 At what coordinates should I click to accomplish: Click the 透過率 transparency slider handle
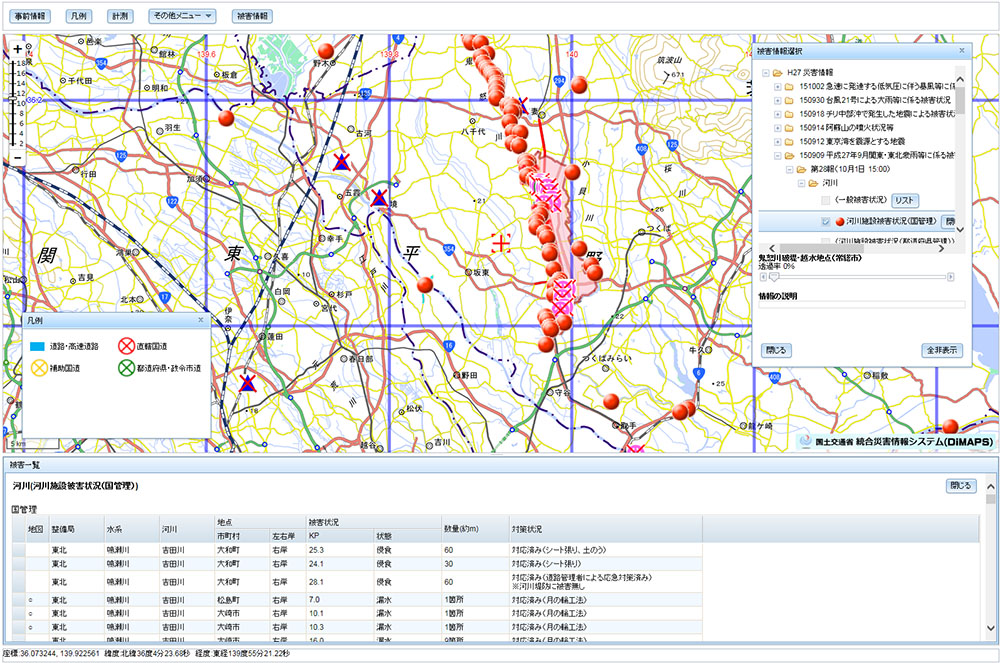tap(772, 276)
